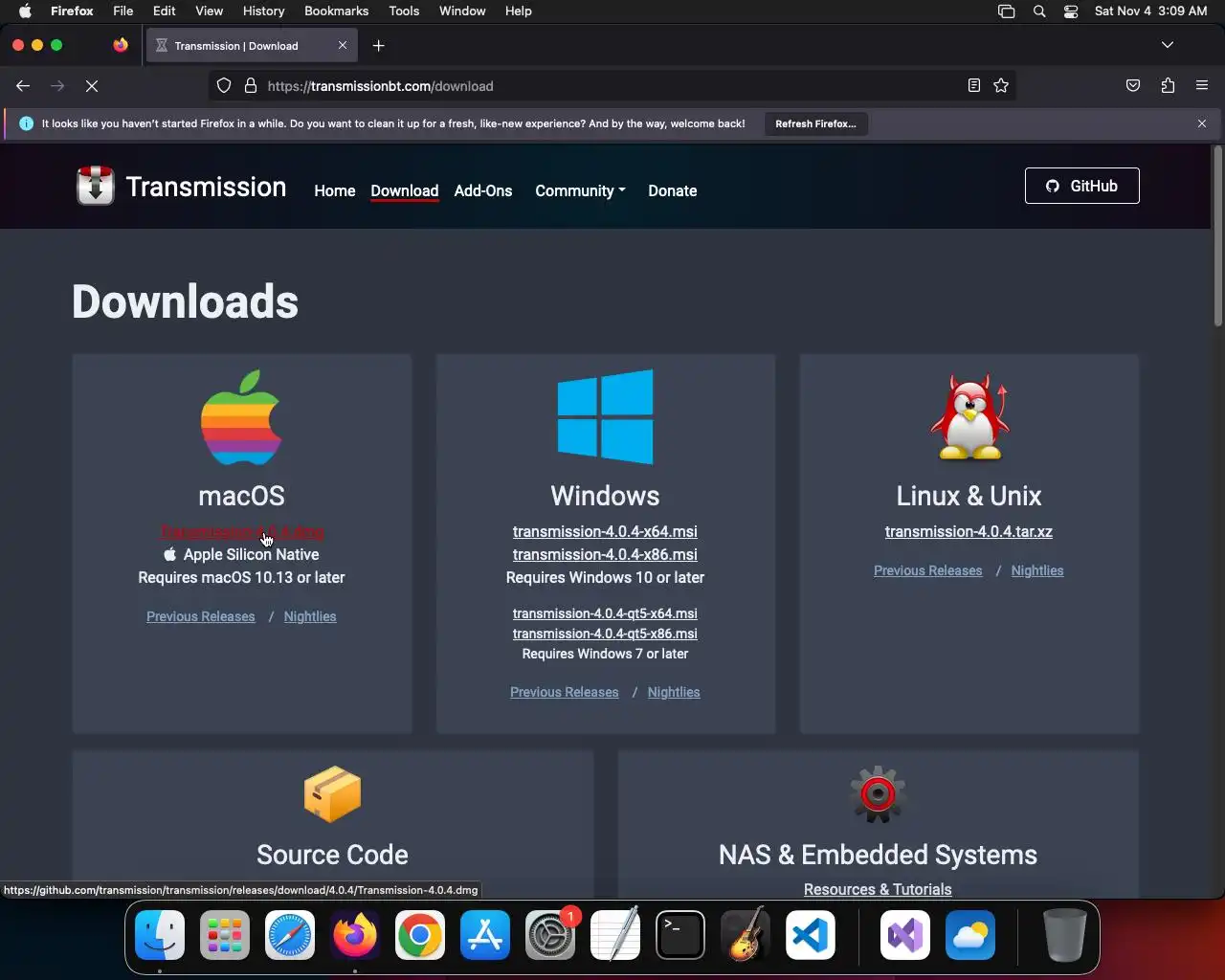The image size is (1225, 980).
Task: Open macOS Previous Releases link
Action: 201,616
